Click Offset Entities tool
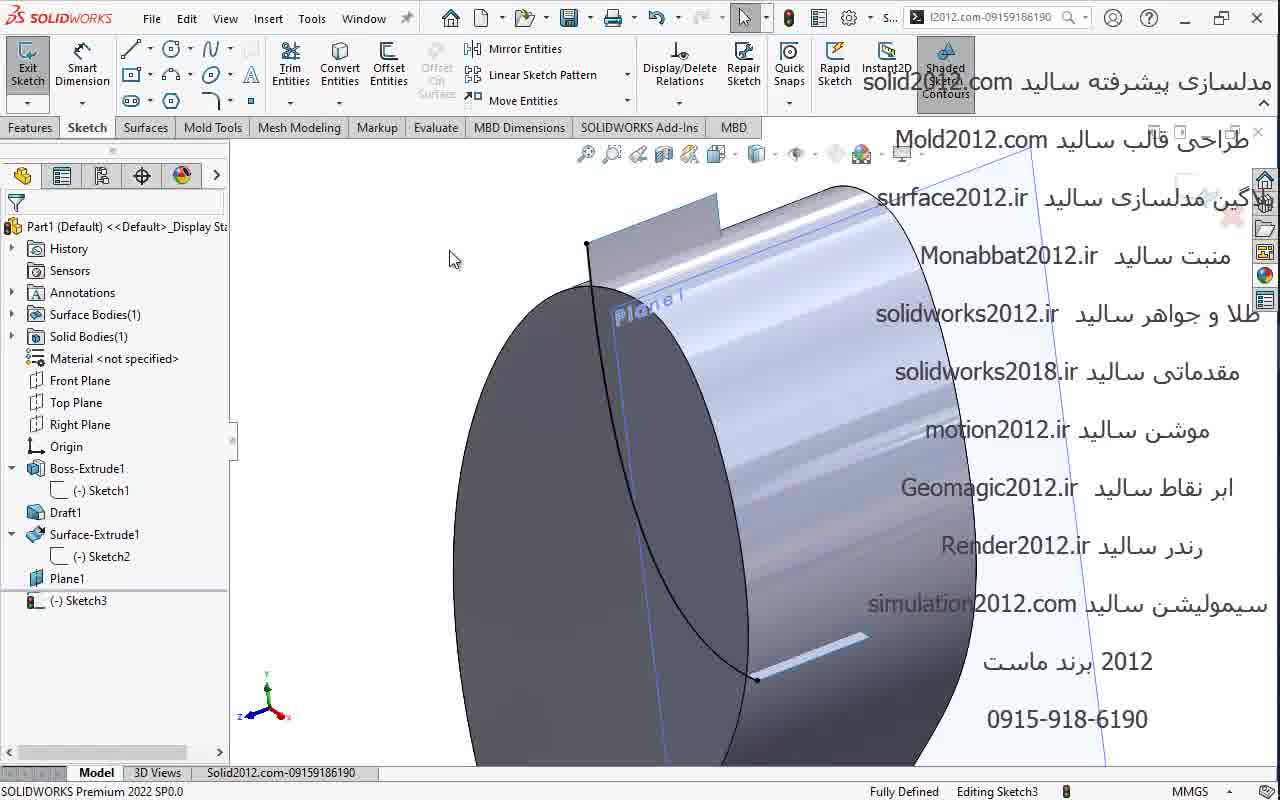 (389, 66)
